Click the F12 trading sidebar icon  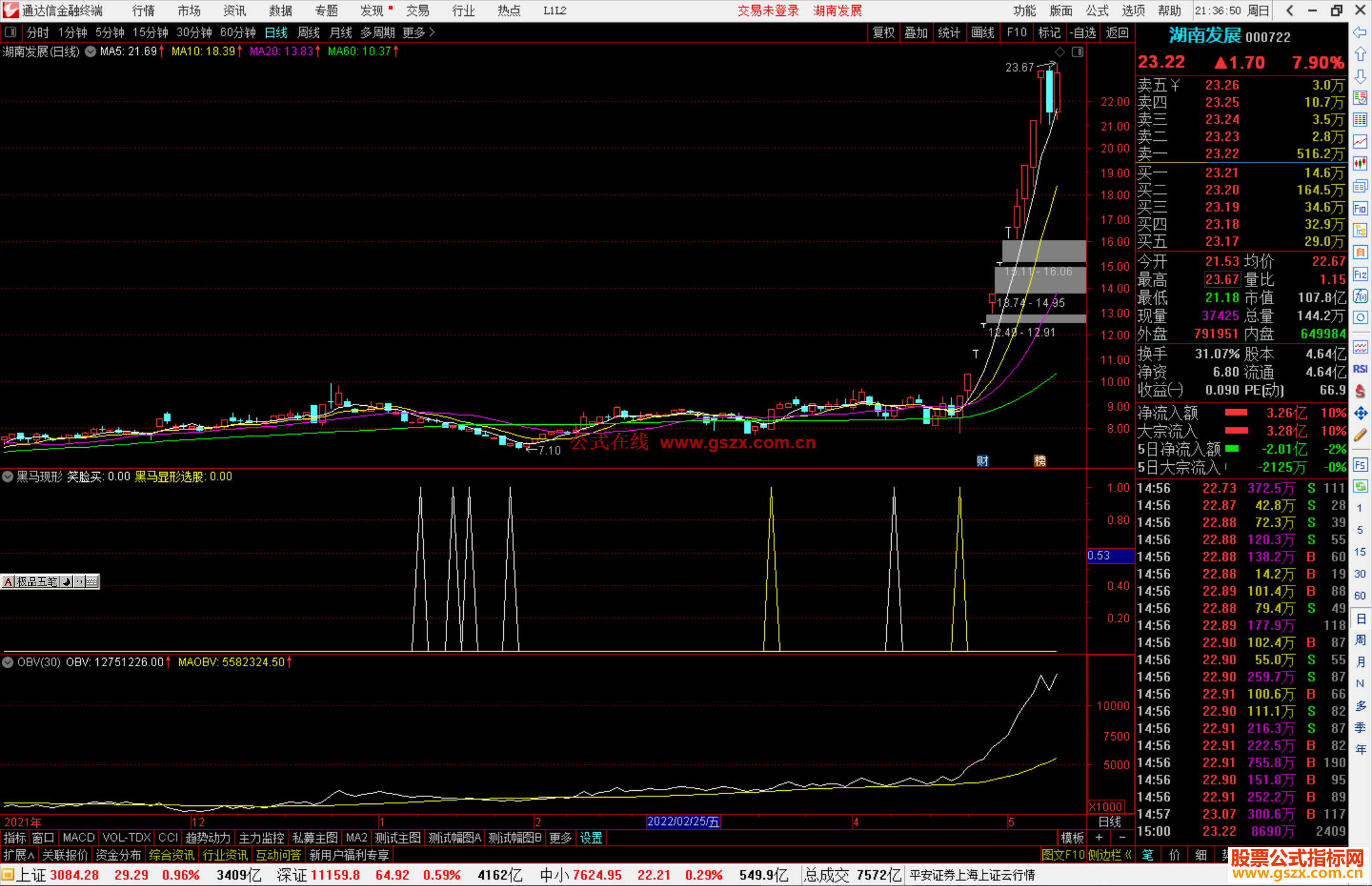1360,274
